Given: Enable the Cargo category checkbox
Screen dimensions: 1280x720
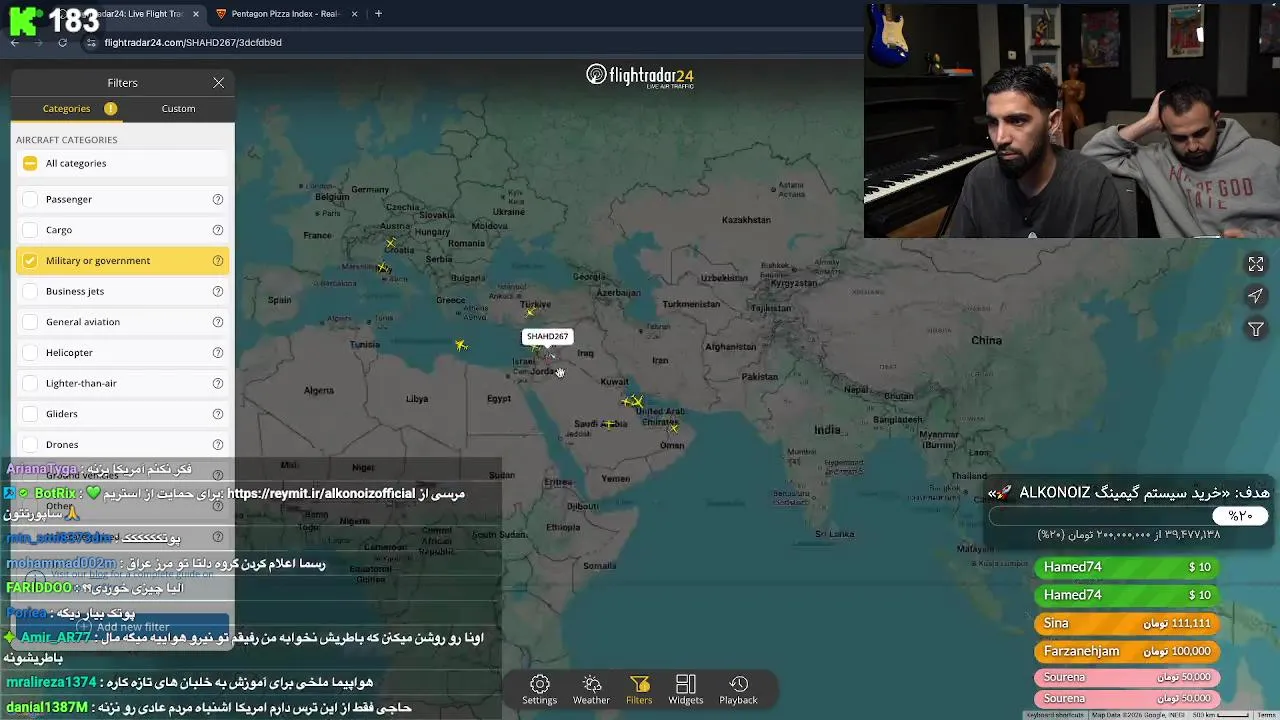Looking at the screenshot, I should 30,230.
